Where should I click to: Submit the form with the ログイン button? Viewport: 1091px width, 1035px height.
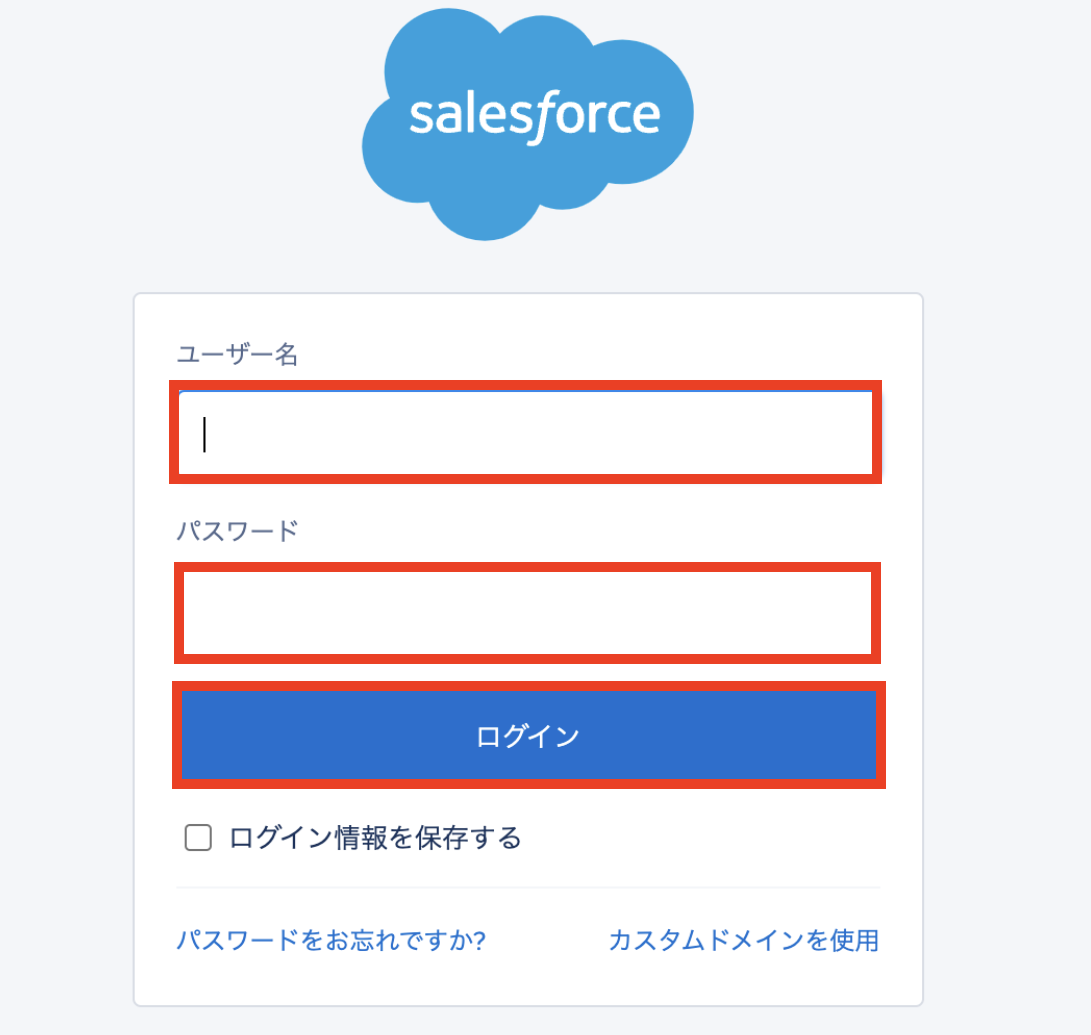point(527,737)
